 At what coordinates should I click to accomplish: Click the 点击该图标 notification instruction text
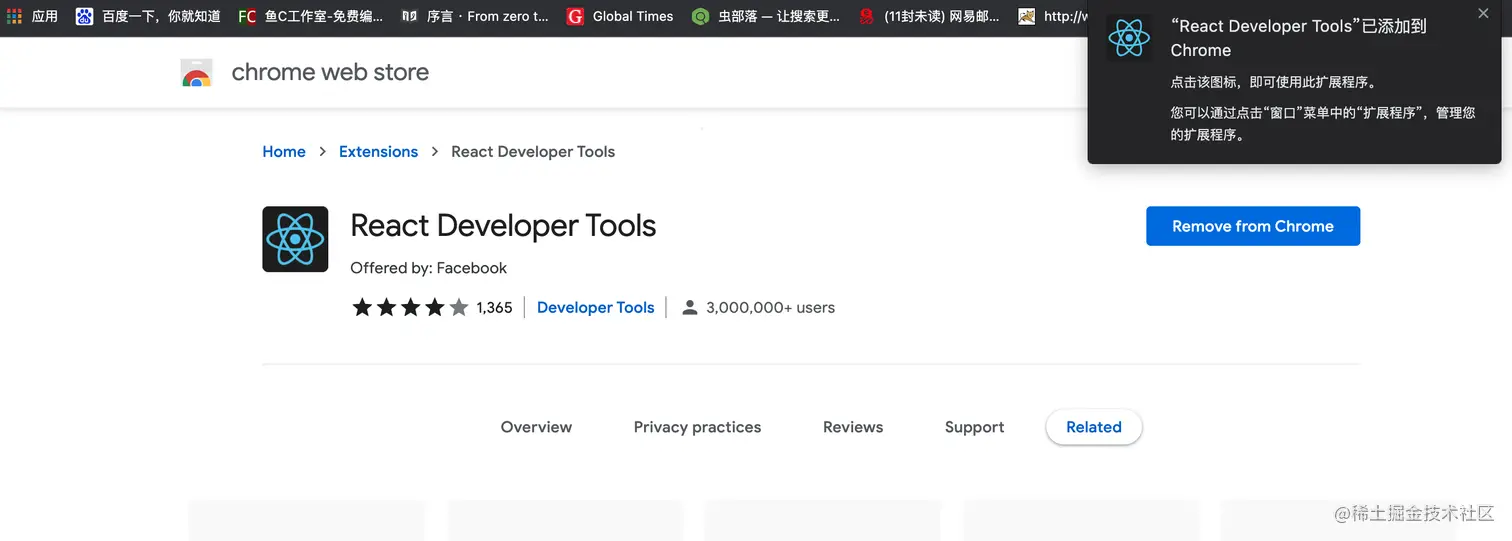tap(1274, 82)
